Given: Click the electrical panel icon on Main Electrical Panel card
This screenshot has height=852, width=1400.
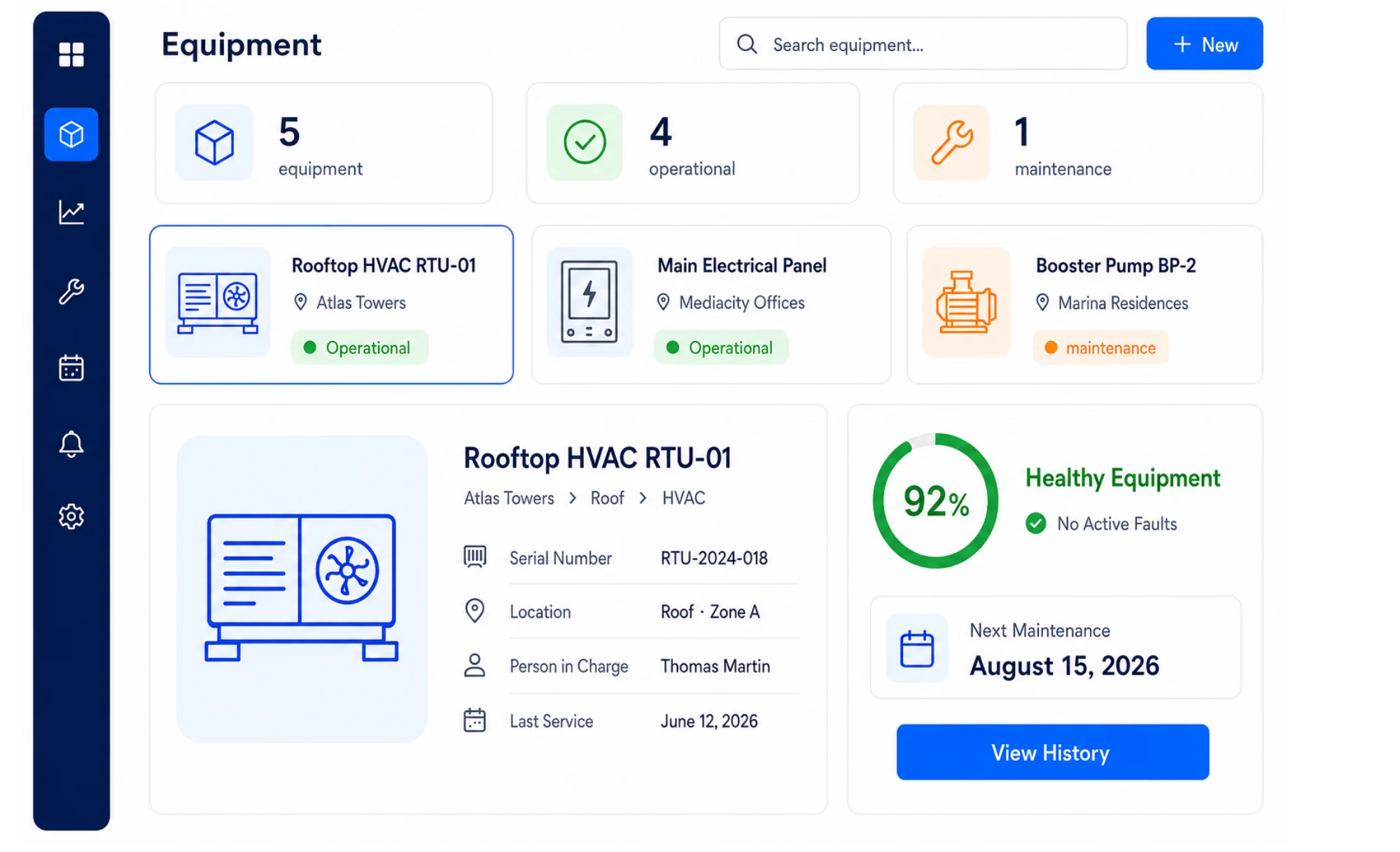Looking at the screenshot, I should coord(589,302).
